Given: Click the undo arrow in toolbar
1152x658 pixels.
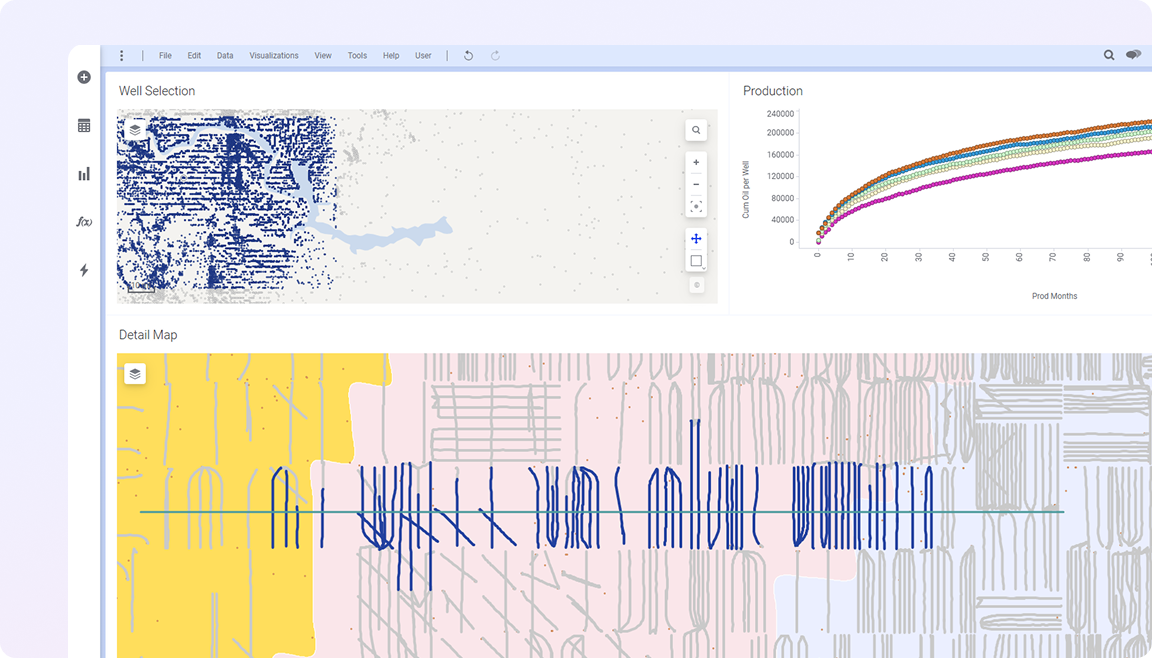Looking at the screenshot, I should coord(468,56).
